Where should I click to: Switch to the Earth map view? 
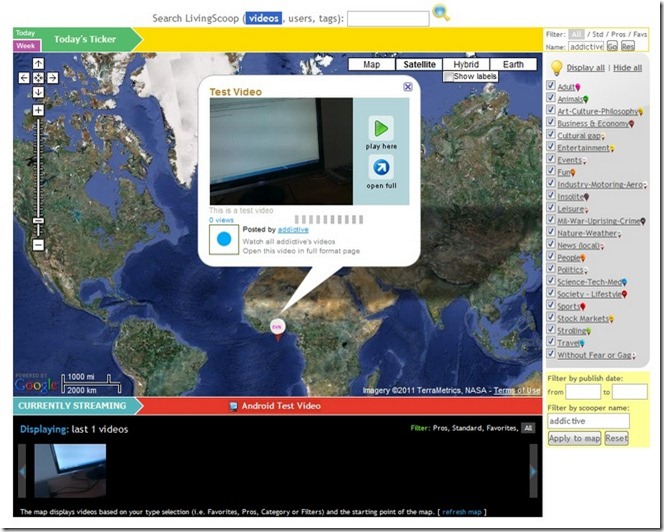point(513,64)
